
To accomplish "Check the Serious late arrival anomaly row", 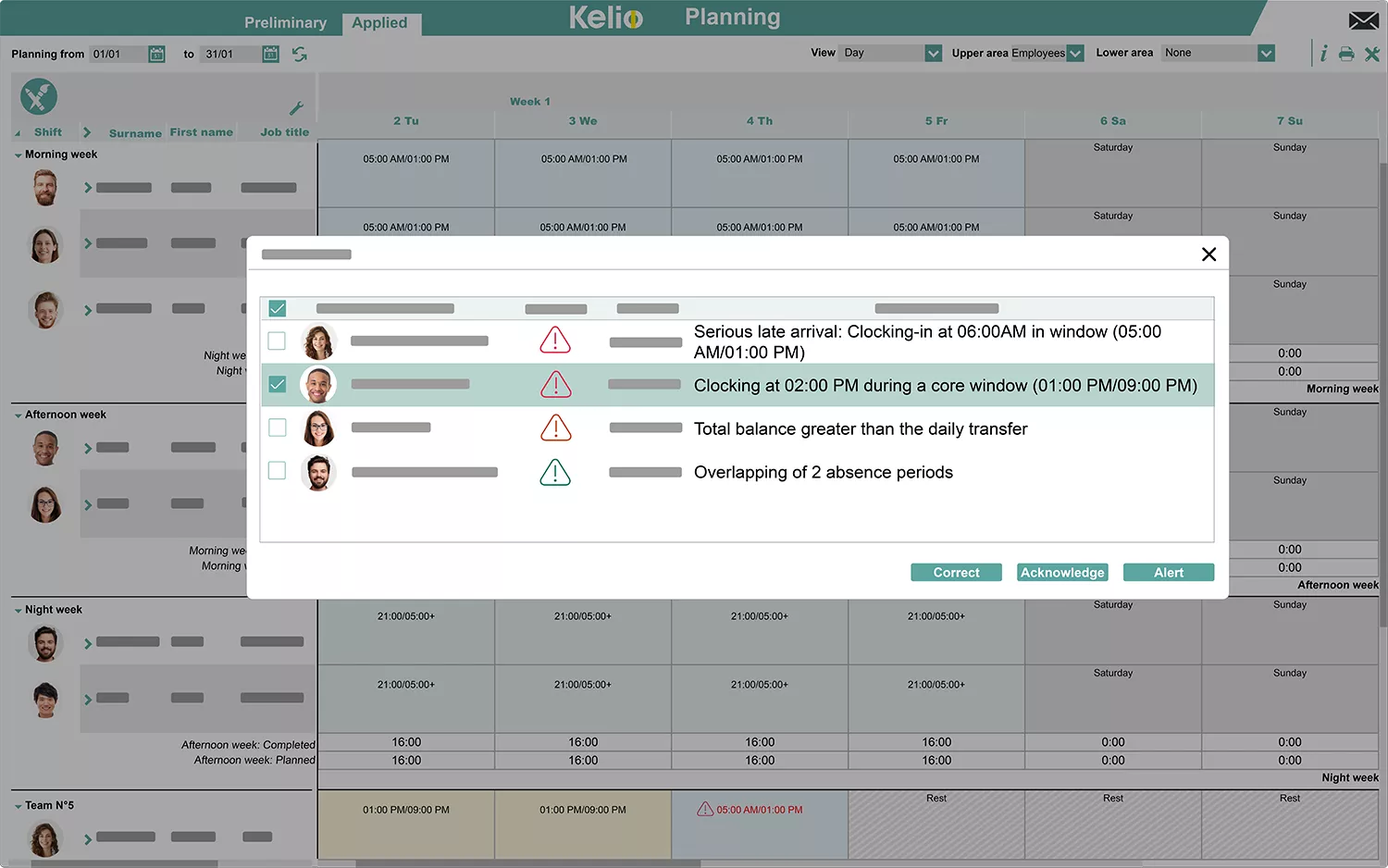I will point(277,341).
